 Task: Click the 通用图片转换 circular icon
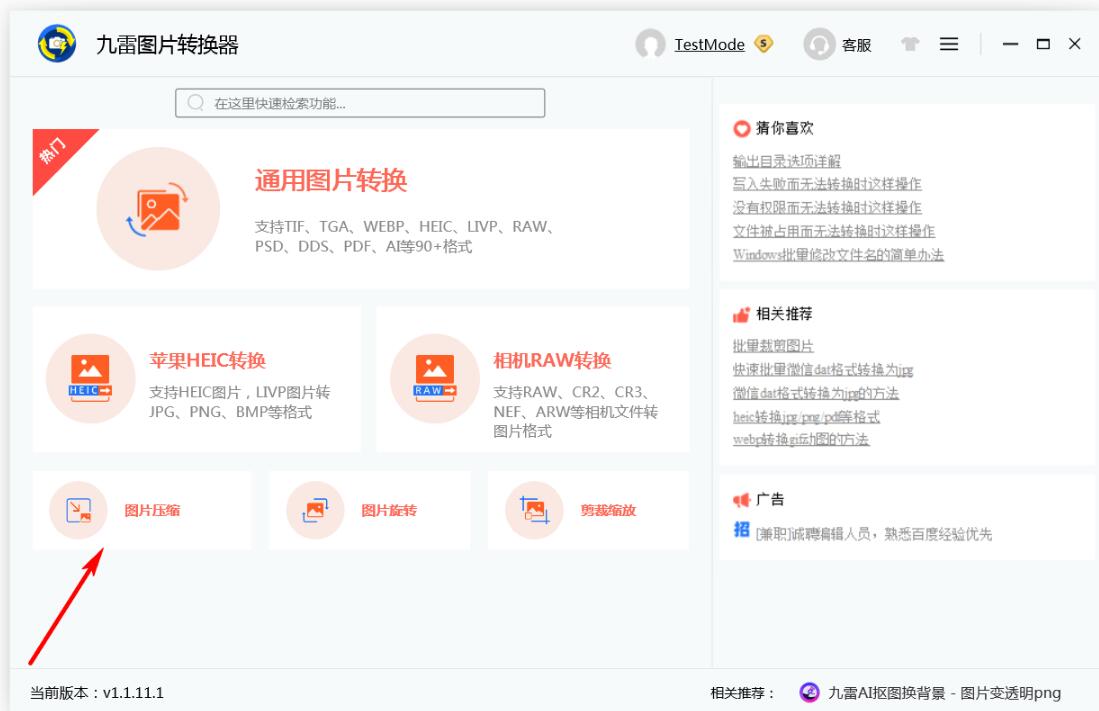coord(158,209)
